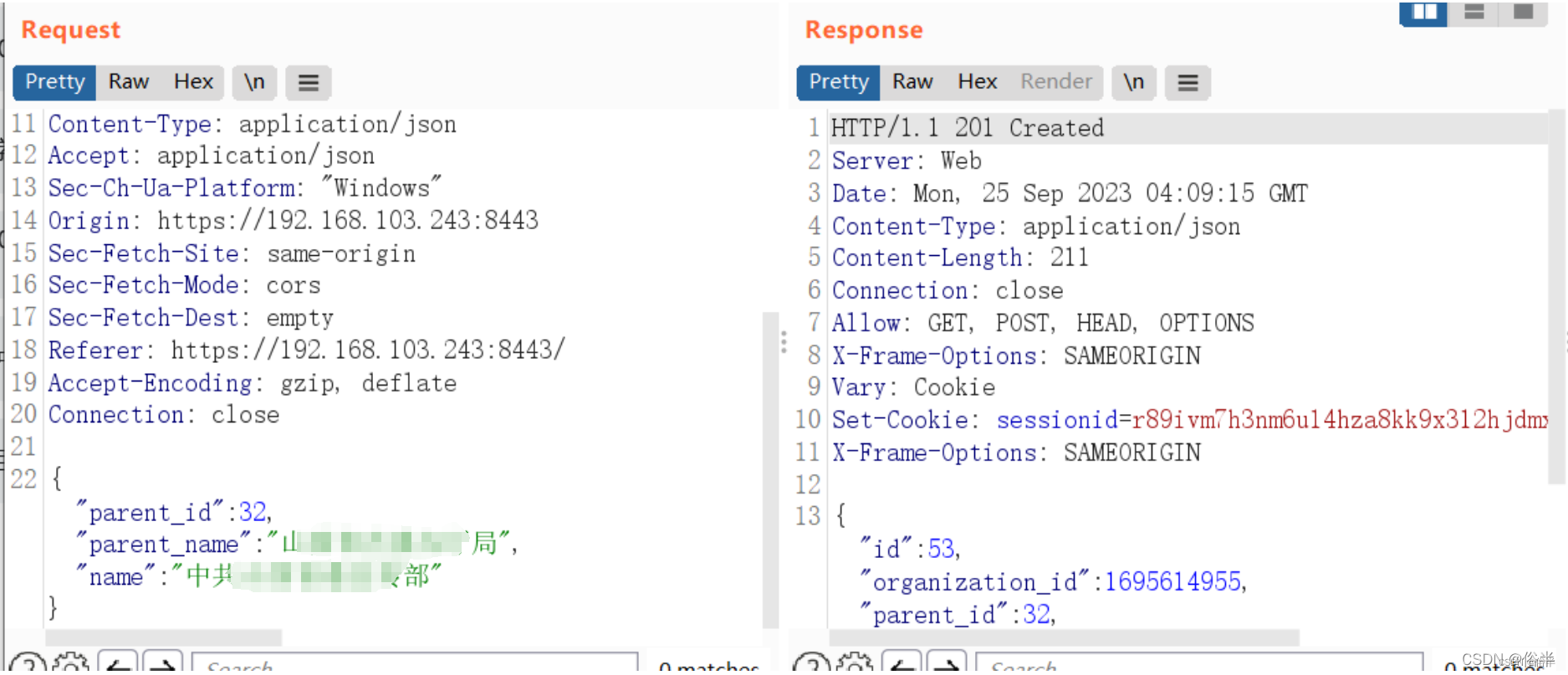Click Response 'Connection: close' header
Image resolution: width=1568 pixels, height=675 pixels.
[947, 290]
